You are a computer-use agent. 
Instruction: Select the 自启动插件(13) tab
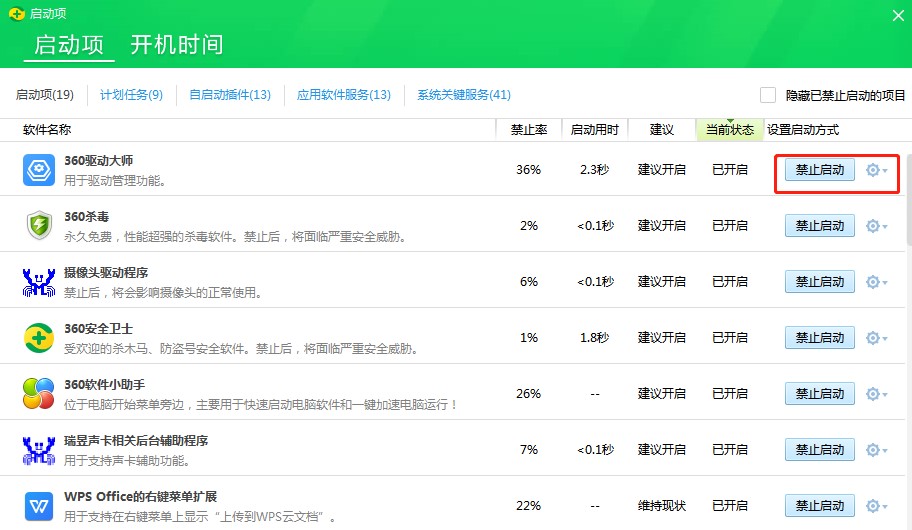[230, 95]
